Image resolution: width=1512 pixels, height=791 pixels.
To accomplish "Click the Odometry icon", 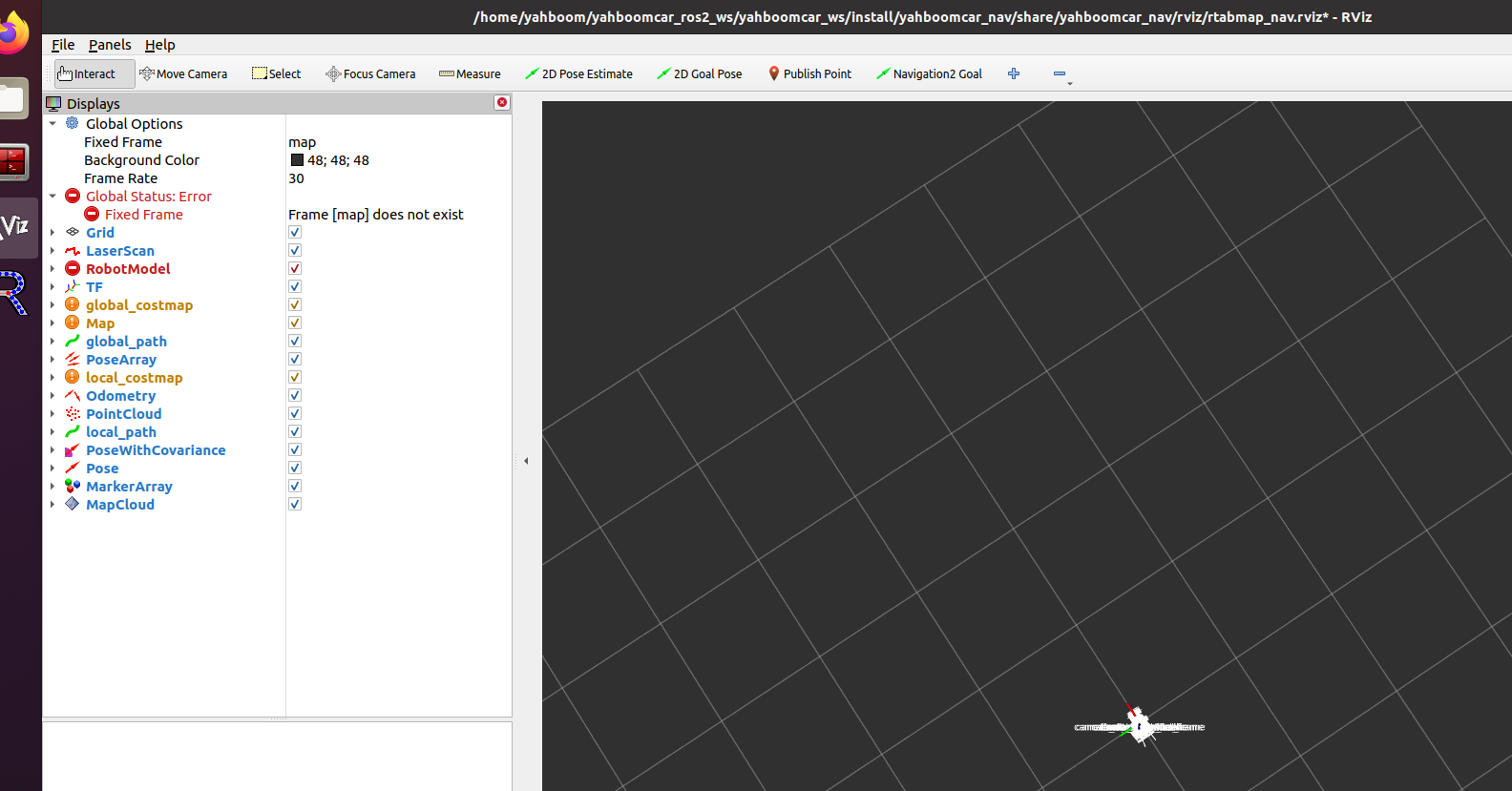I will click(x=73, y=395).
